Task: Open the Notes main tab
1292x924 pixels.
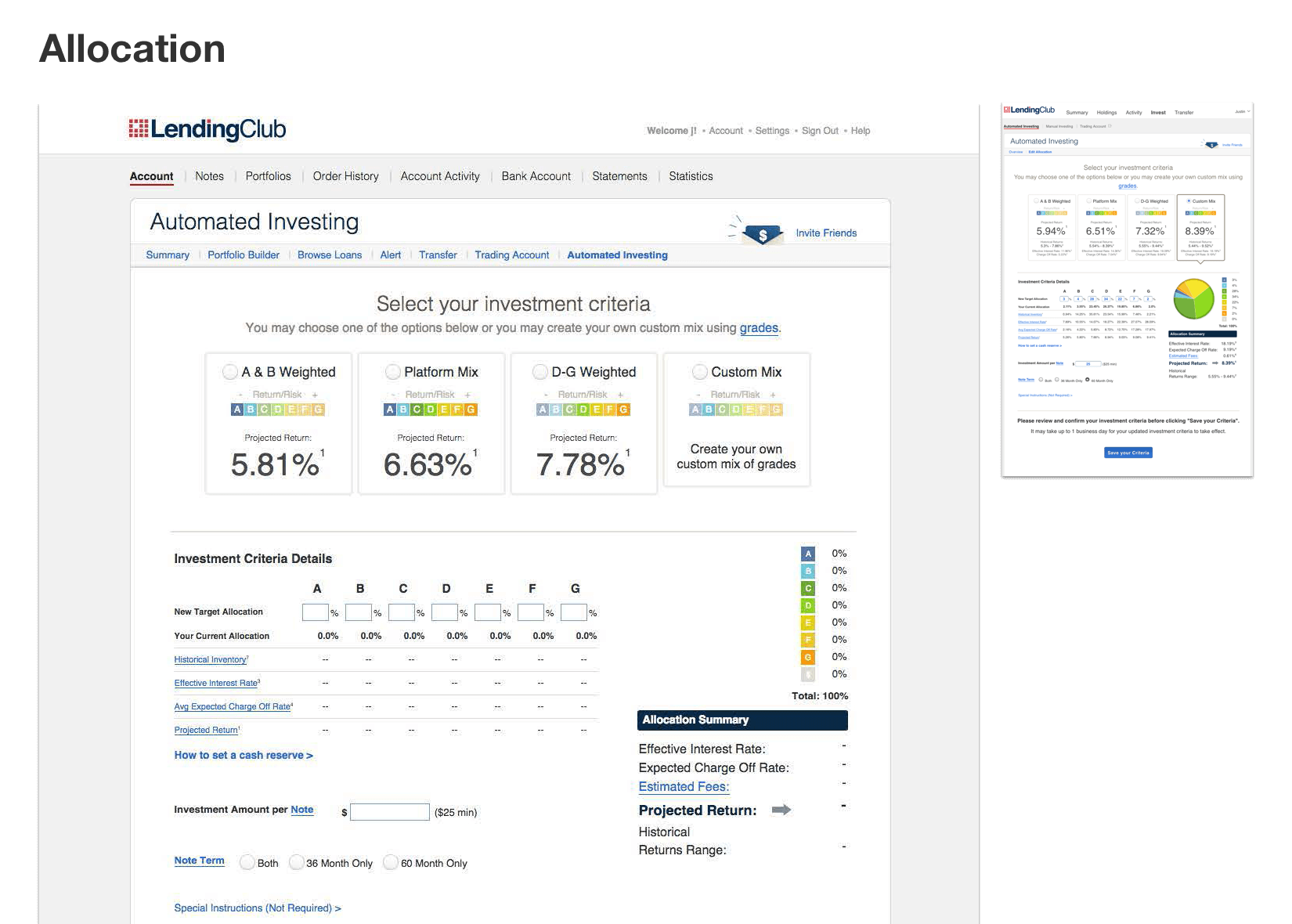Action: [209, 176]
